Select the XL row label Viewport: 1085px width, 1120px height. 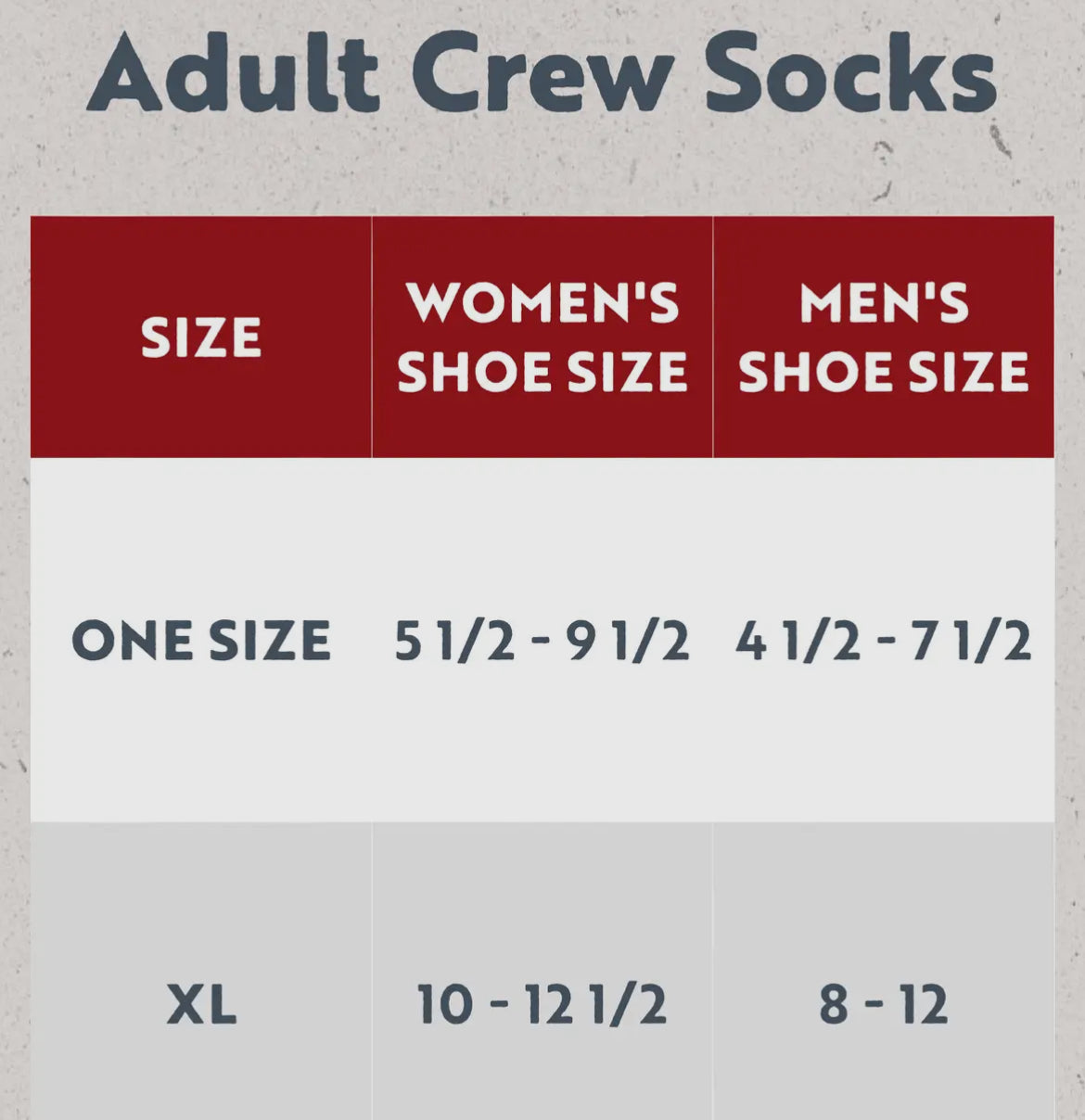pos(201,1005)
